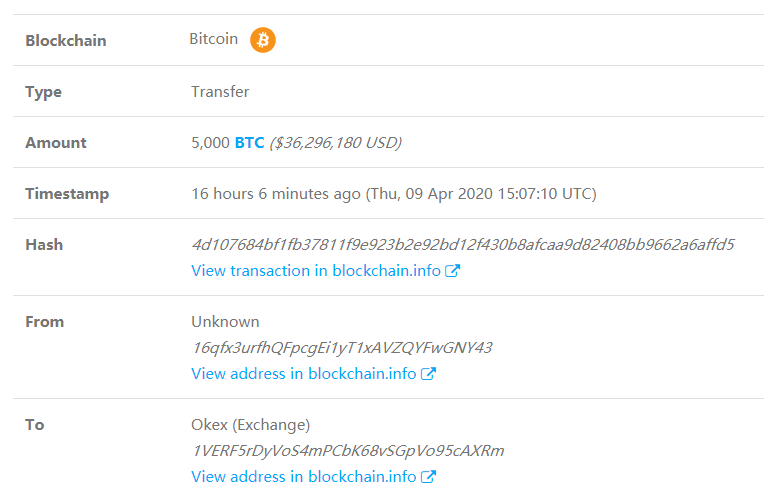The image size is (764, 500).
Task: Click external-link icon in the From section
Action: pos(428,374)
